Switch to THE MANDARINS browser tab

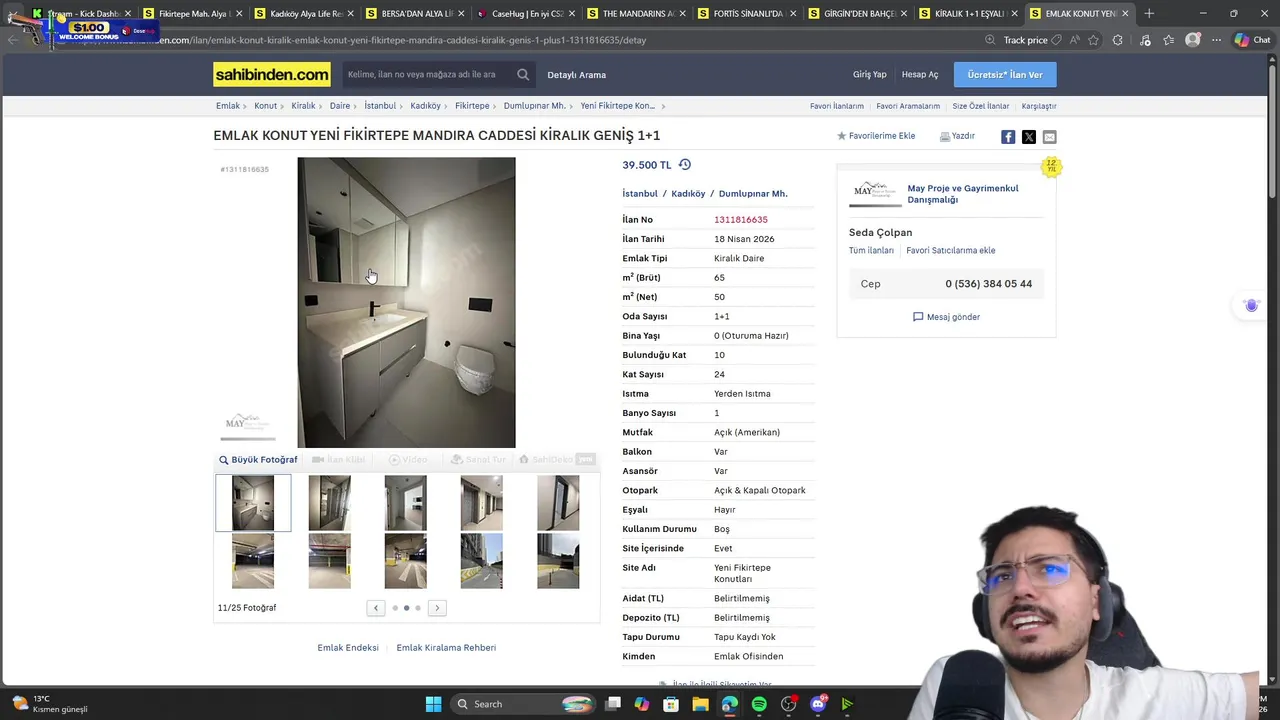pyautogui.click(x=635, y=13)
